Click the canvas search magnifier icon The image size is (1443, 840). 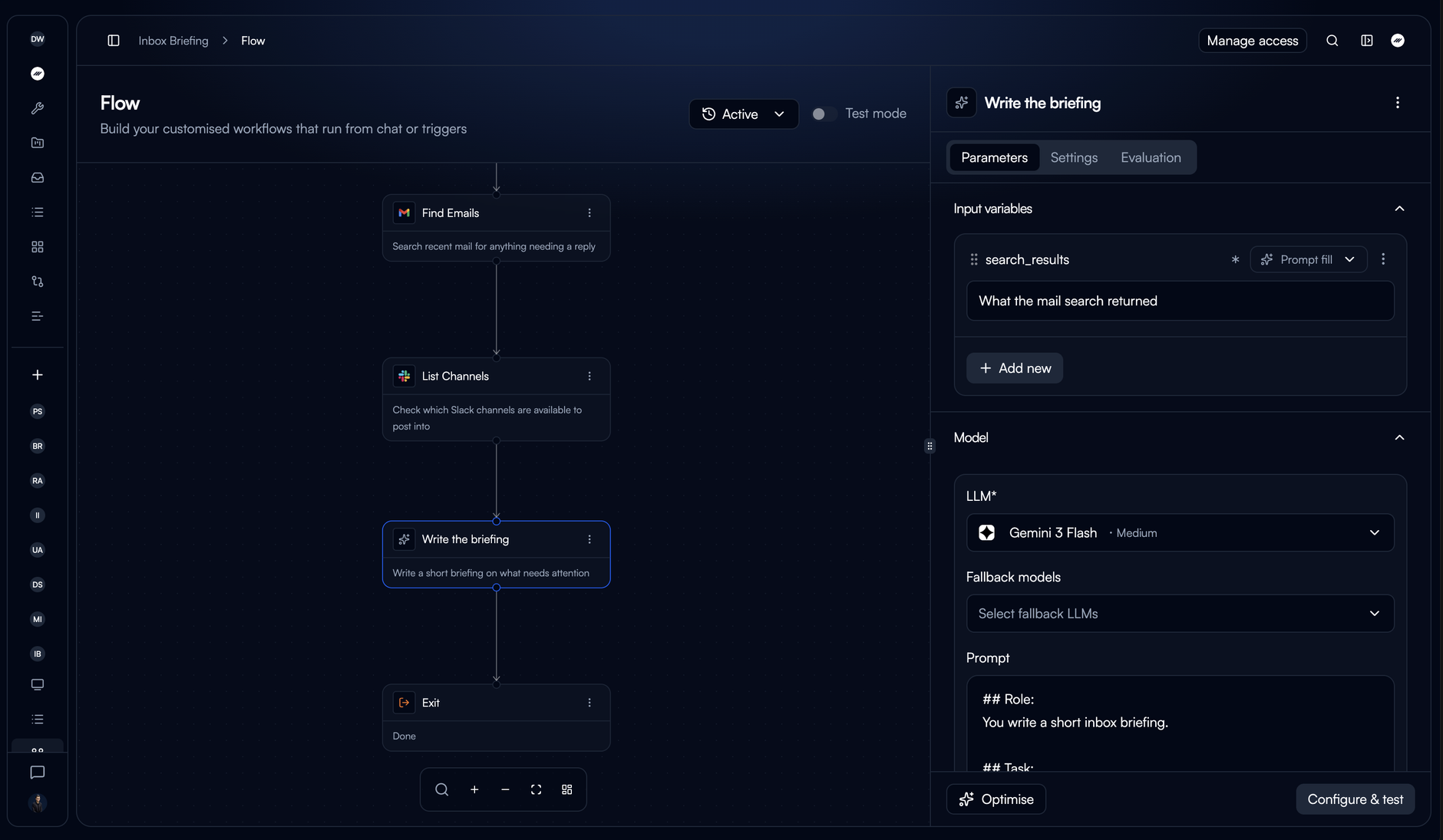pos(442,789)
